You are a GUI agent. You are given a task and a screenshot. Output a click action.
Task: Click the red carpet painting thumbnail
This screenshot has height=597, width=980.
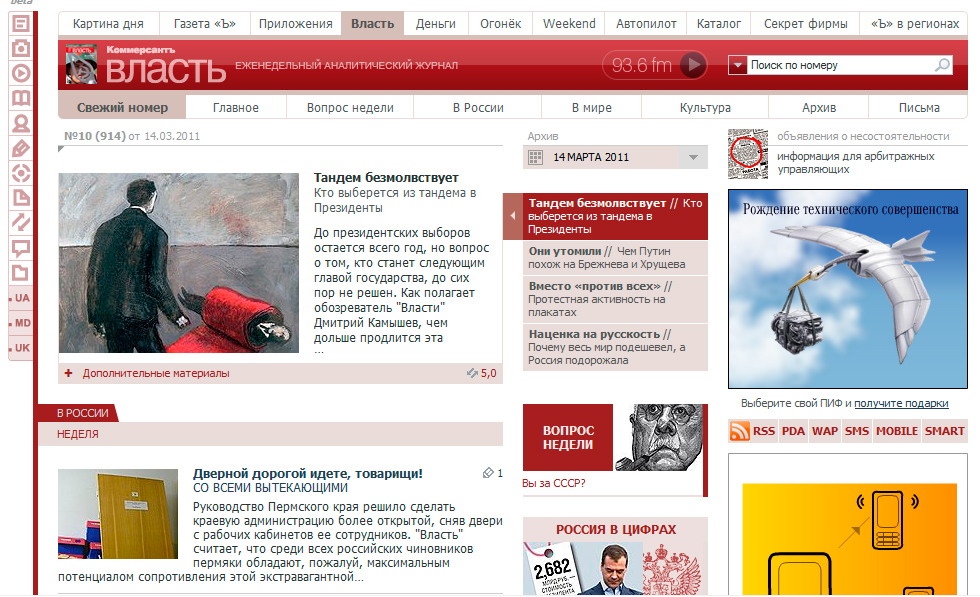(179, 263)
